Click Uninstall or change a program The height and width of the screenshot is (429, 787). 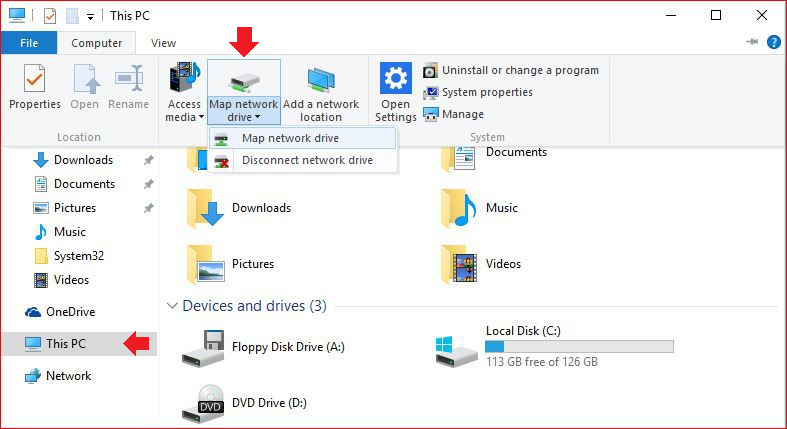[x=510, y=70]
